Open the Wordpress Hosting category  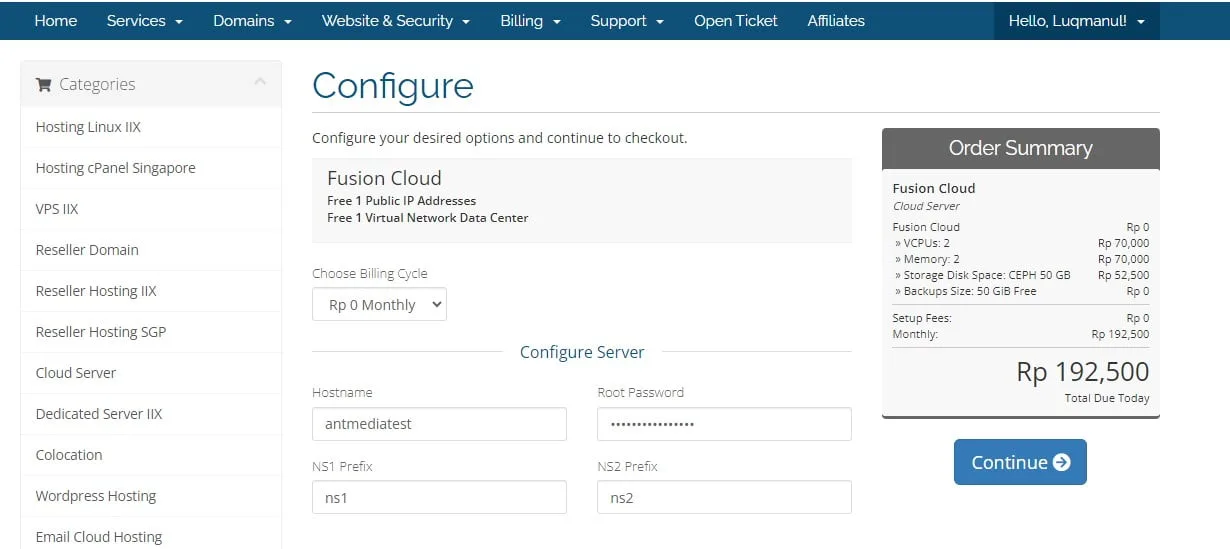pyautogui.click(x=96, y=496)
